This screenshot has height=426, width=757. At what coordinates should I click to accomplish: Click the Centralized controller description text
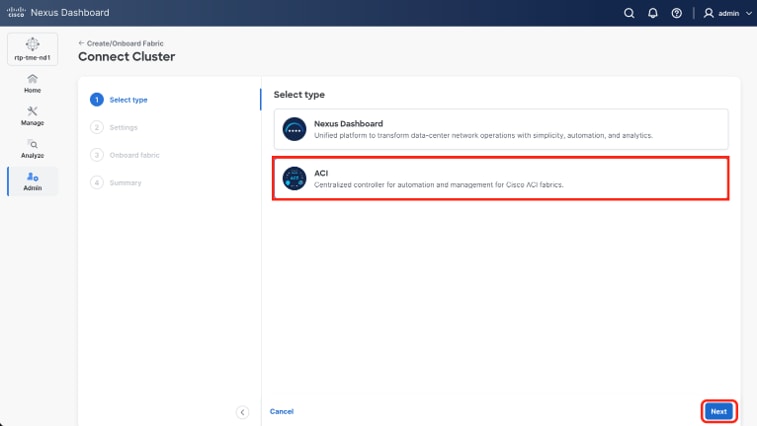[439, 185]
